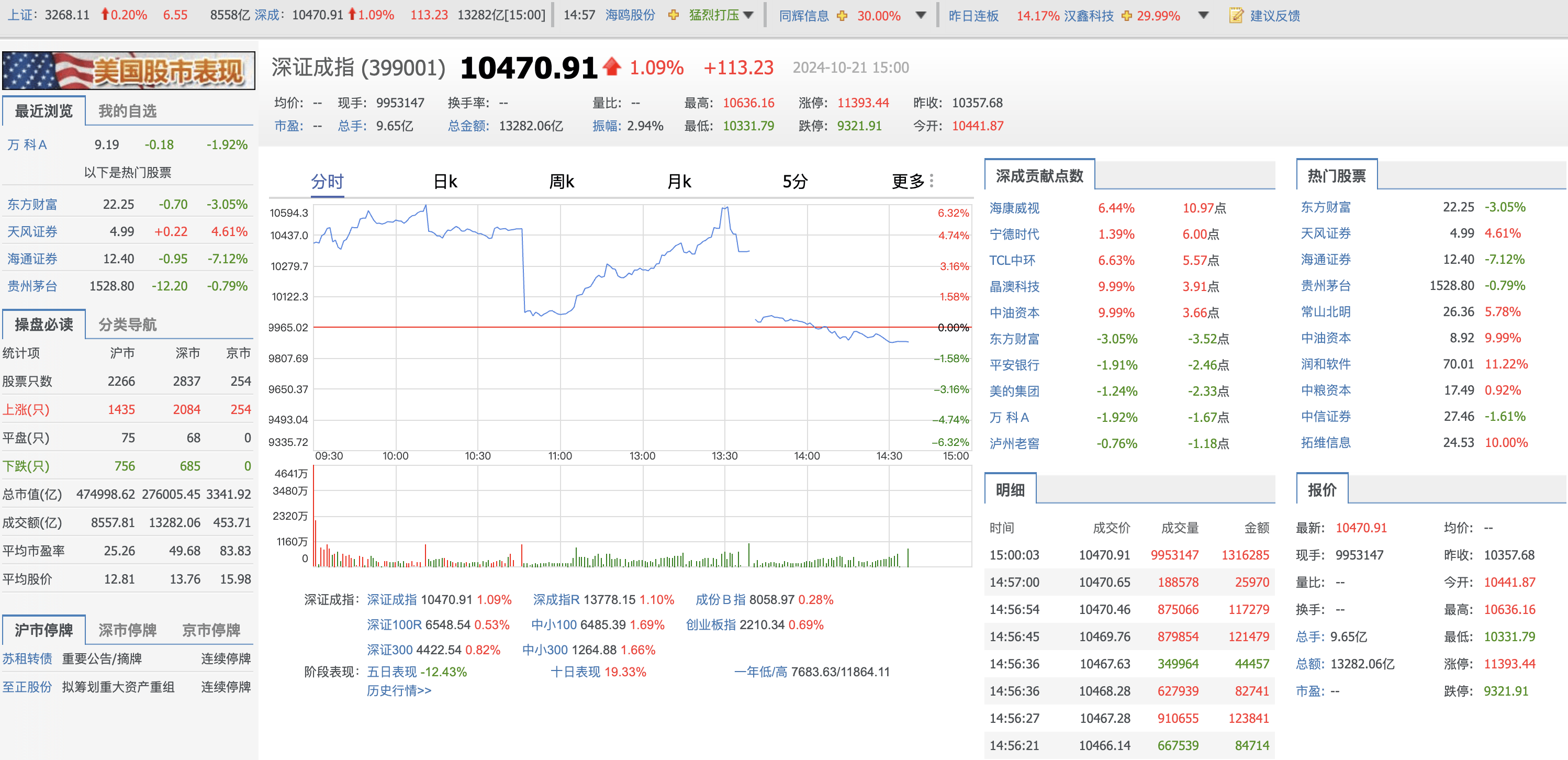
Task: Open 常山北明 in right hot stocks panel
Action: coord(1326,312)
